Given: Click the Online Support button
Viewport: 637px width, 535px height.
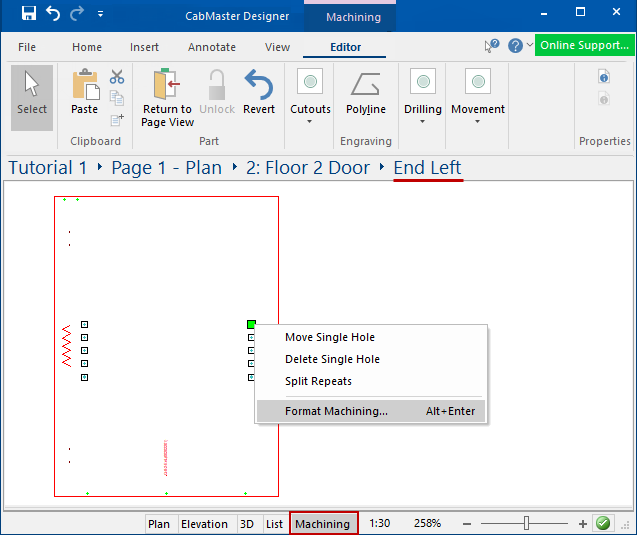Looking at the screenshot, I should [584, 46].
